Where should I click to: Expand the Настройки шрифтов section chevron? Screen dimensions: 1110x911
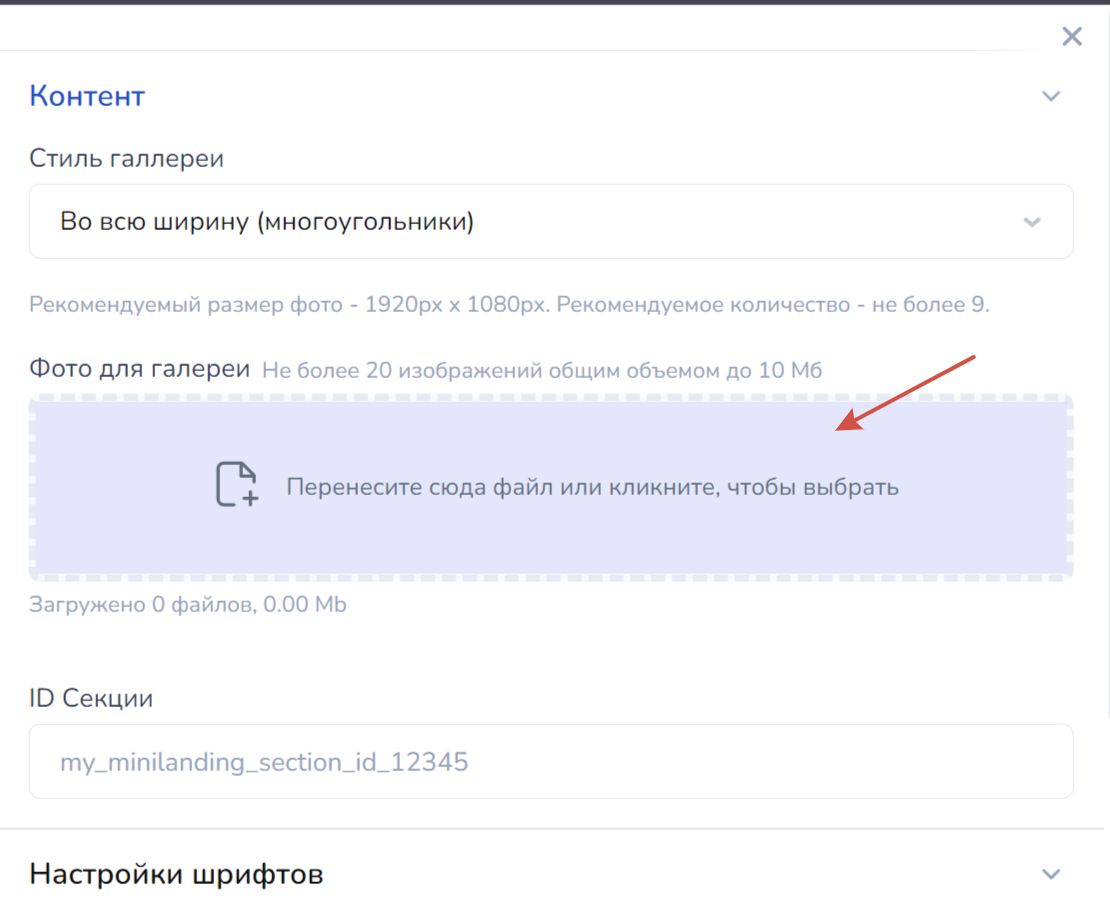pos(1050,874)
